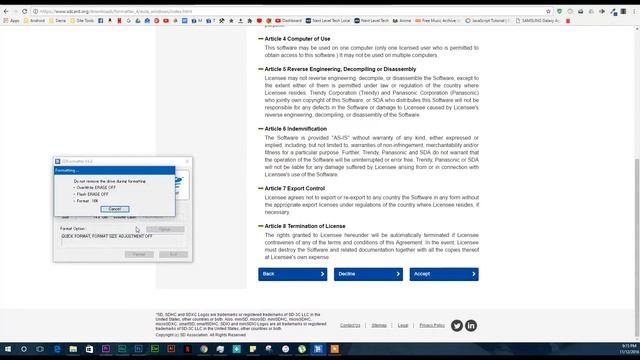Collapse Article 8 Termination of License section
This screenshot has width=640, height=360.
261,226
